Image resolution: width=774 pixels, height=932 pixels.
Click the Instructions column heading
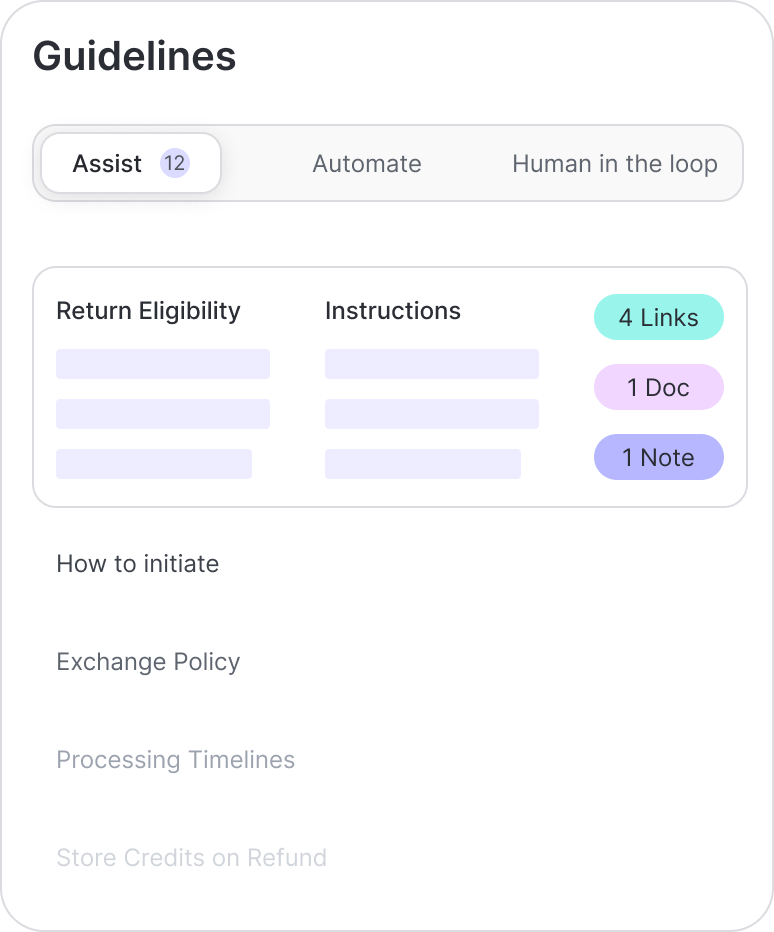pyautogui.click(x=392, y=311)
